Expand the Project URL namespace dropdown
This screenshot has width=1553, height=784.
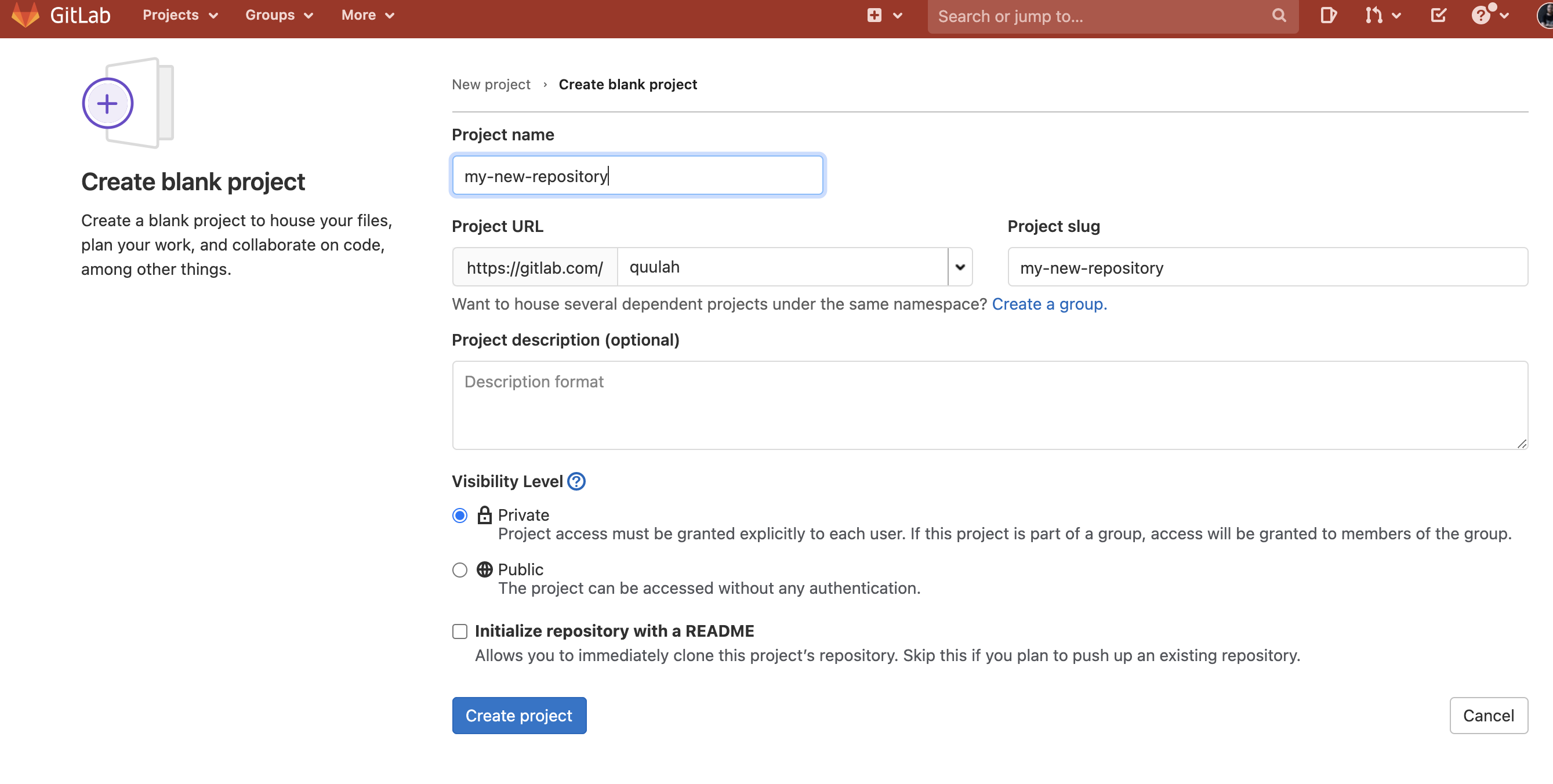click(x=960, y=267)
